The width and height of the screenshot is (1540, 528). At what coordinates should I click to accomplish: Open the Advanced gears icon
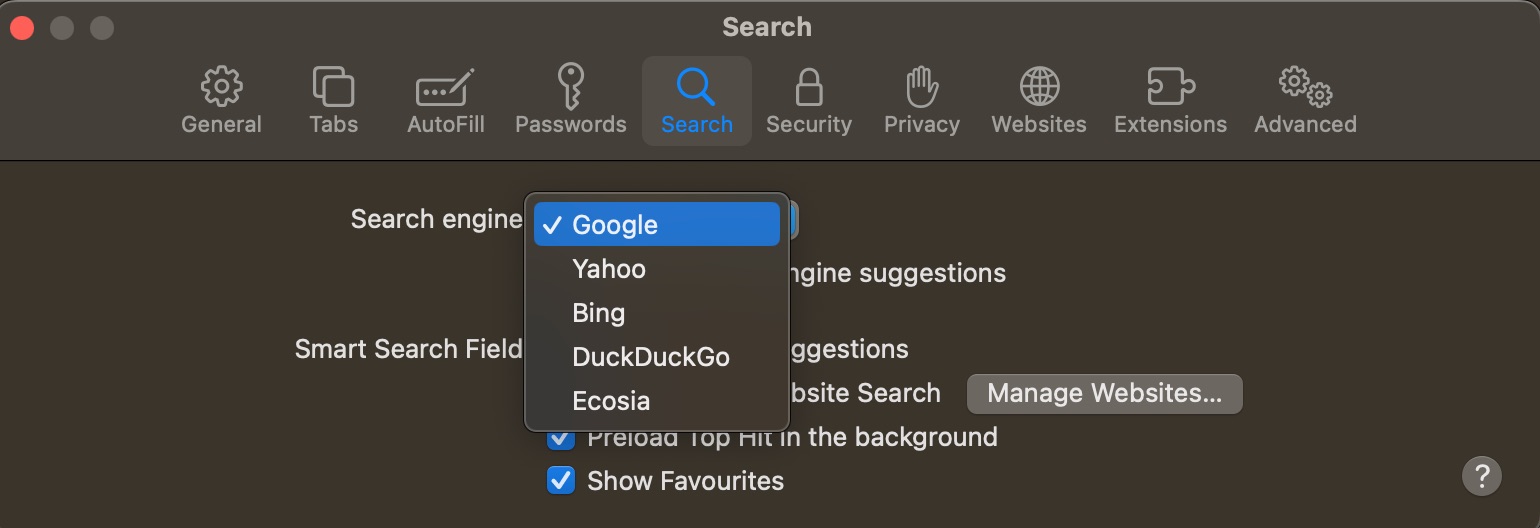pos(1305,87)
